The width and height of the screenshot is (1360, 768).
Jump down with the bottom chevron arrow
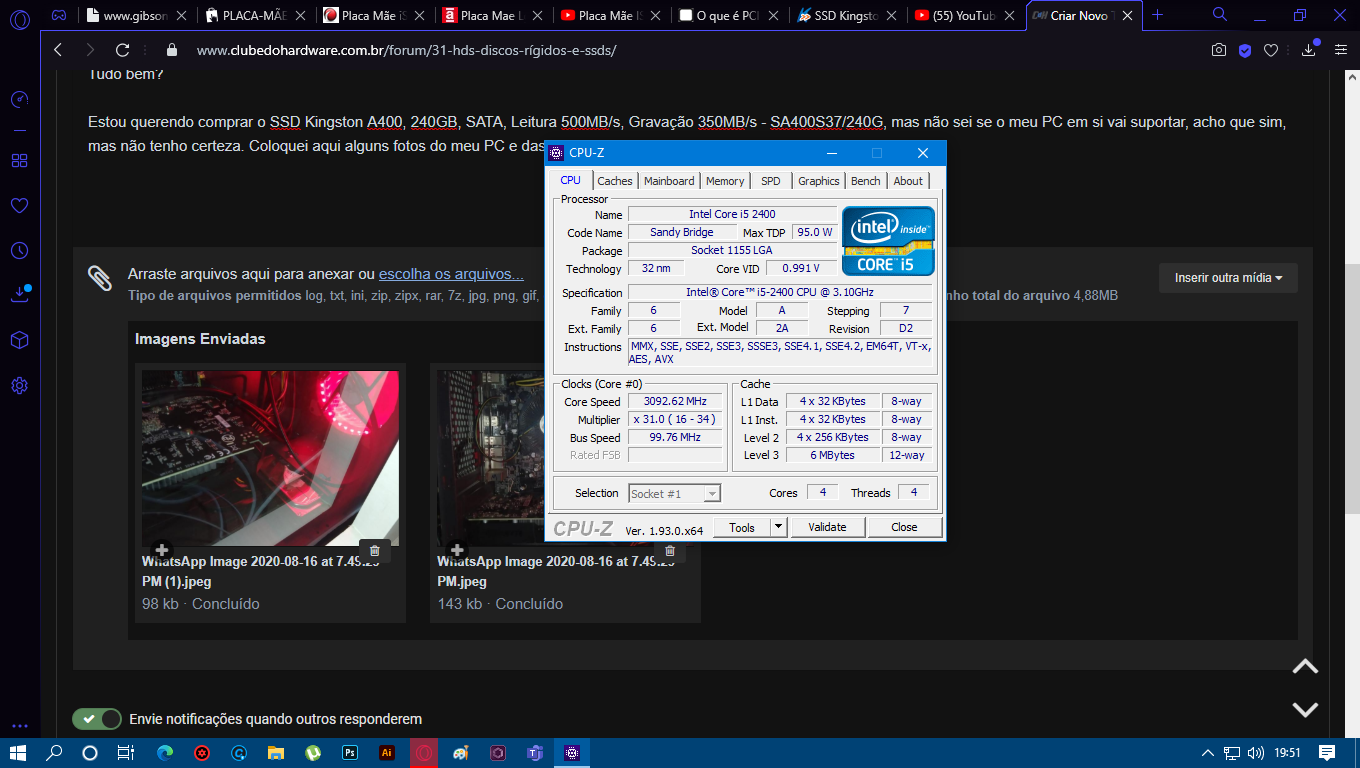(x=1305, y=709)
